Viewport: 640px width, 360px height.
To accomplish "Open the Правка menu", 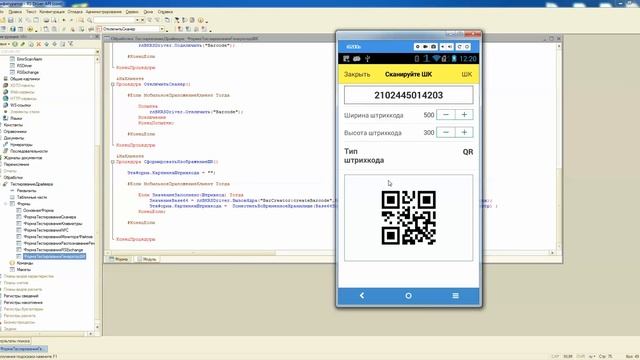I will pyautogui.click(x=15, y=12).
